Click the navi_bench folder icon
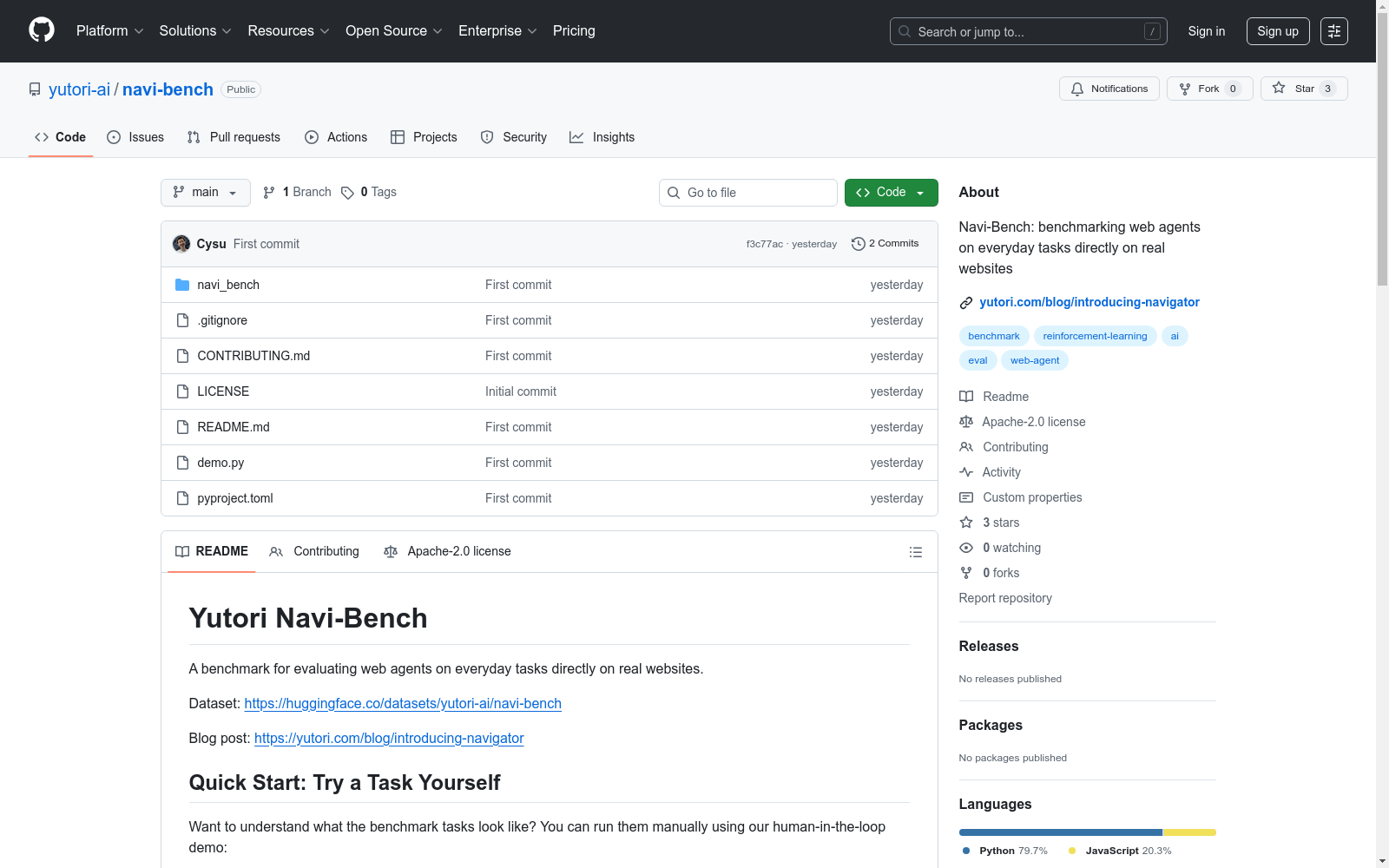1389x868 pixels. pos(182,285)
